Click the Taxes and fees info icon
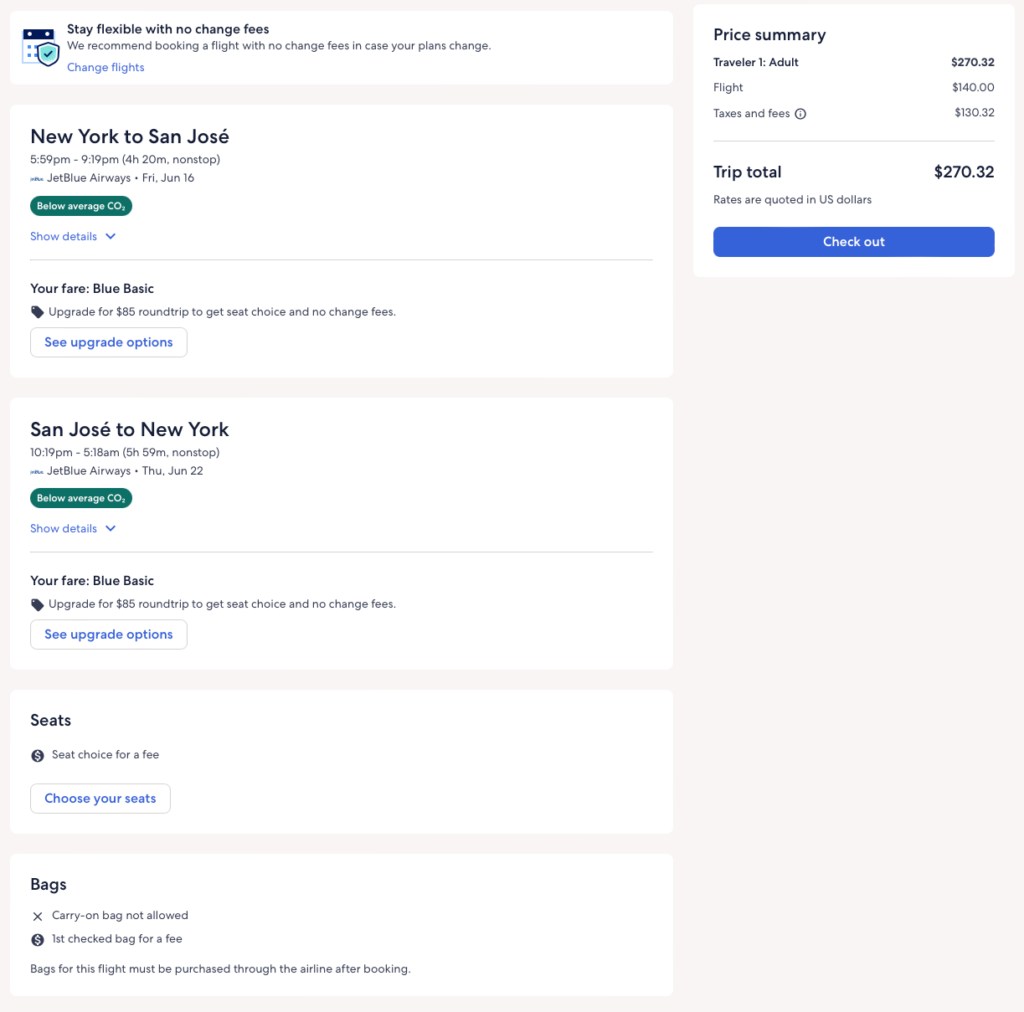1024x1012 pixels. 800,114
